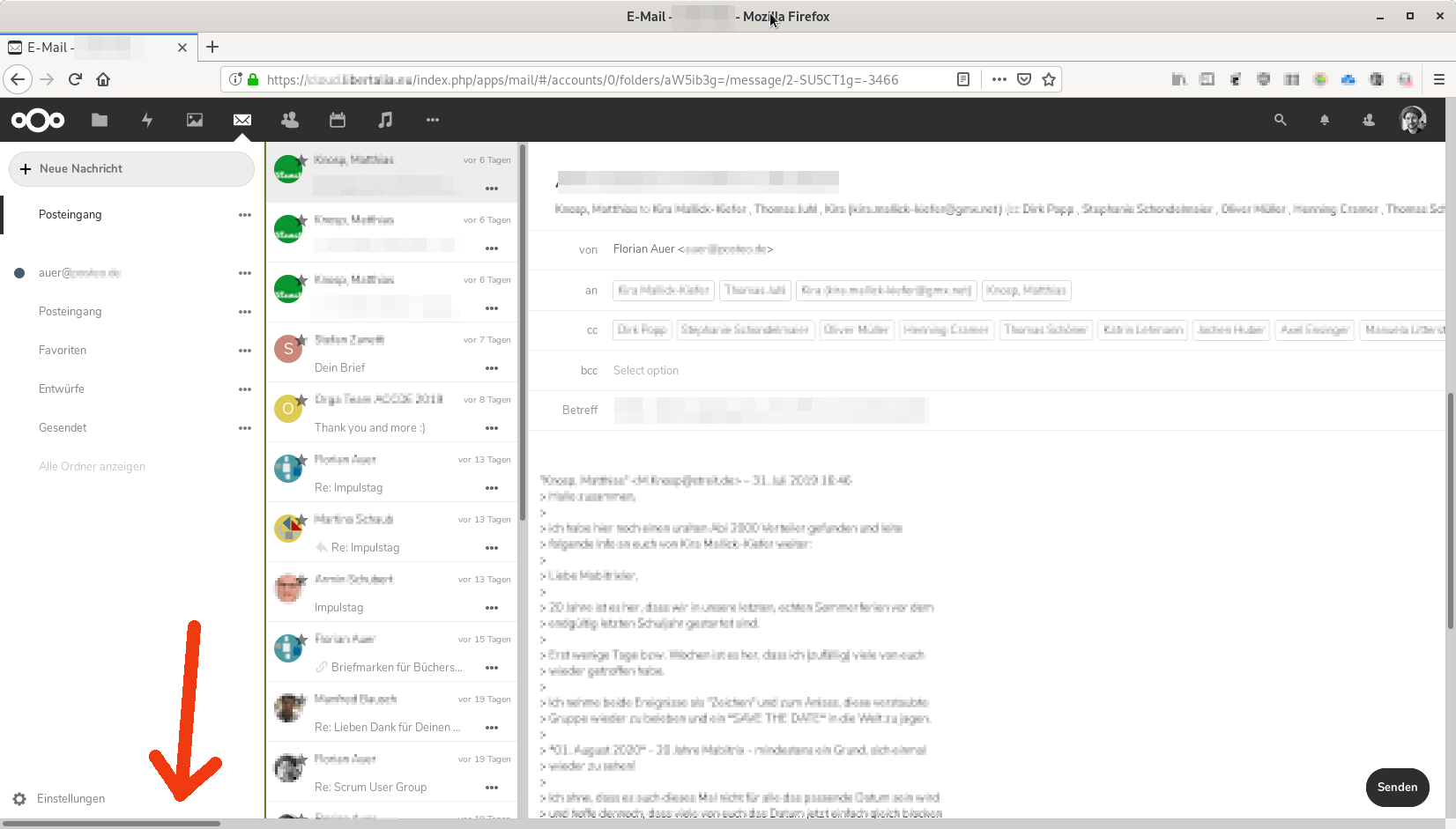Open the Gesendet folder
1456x829 pixels.
(63, 428)
